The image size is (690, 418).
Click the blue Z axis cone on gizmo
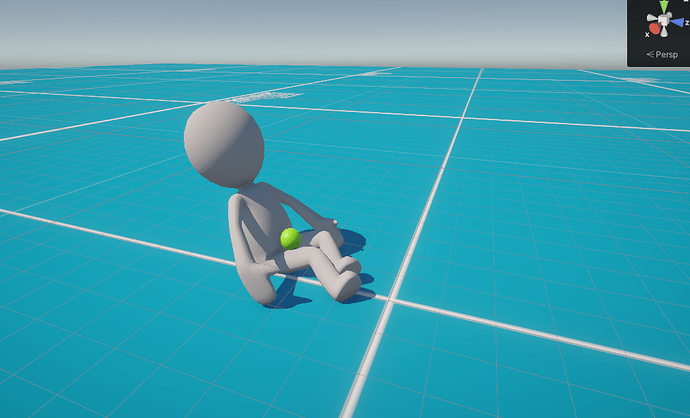[x=677, y=22]
